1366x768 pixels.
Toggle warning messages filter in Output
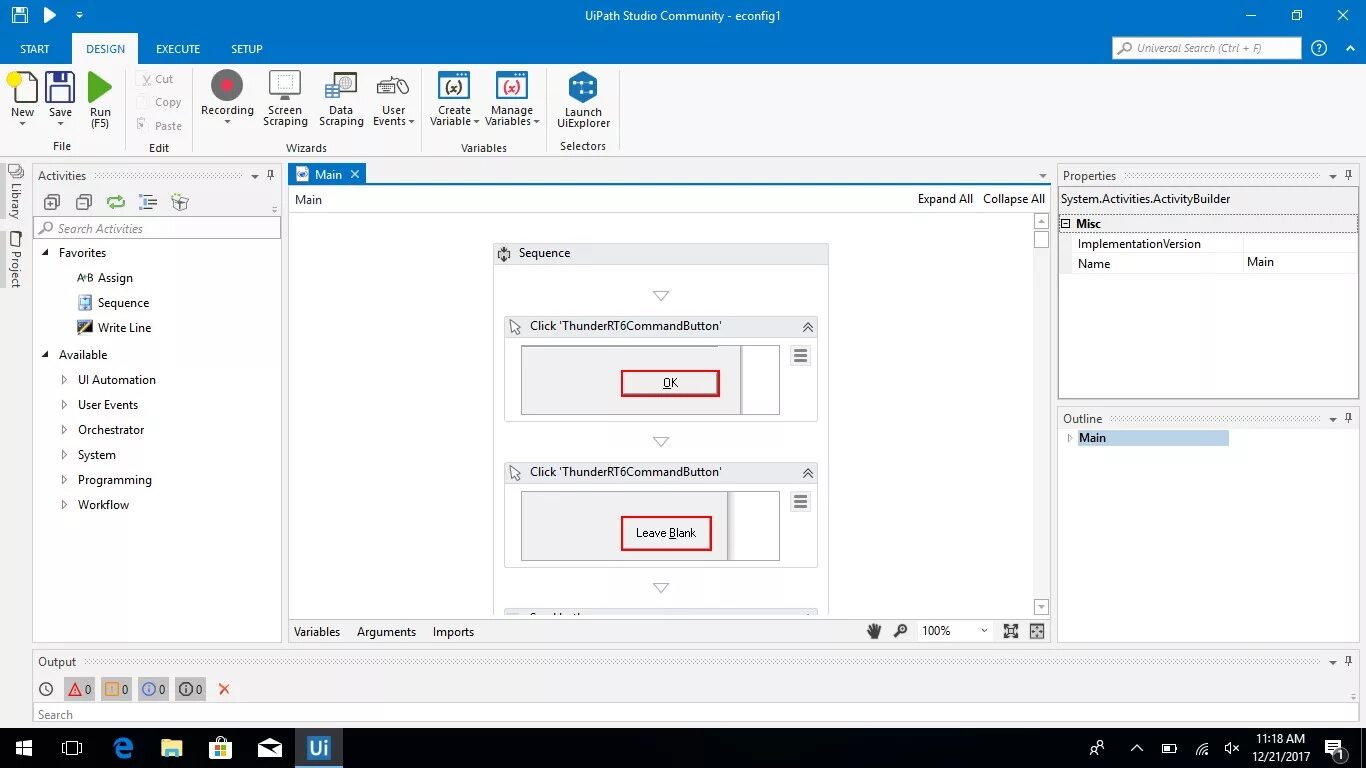point(116,689)
